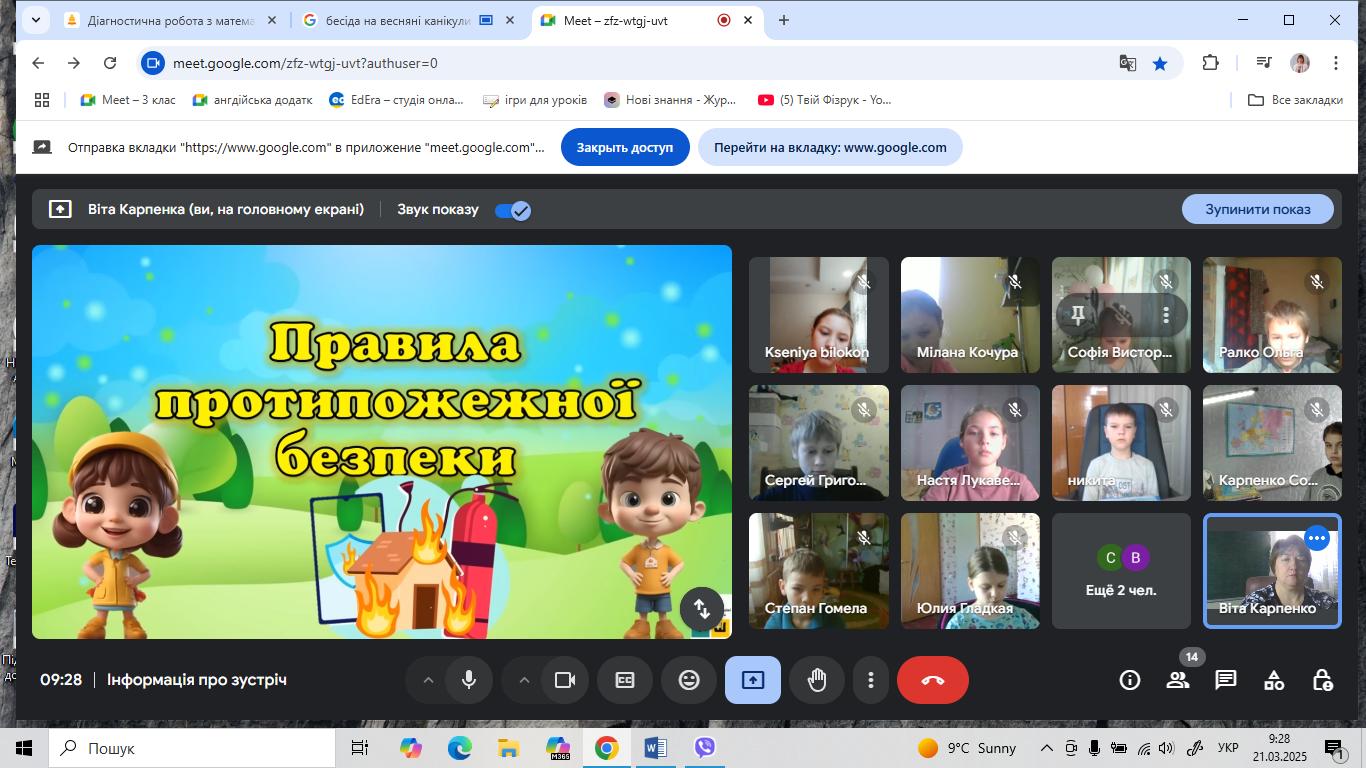Click the Windows Пошук search box
This screenshot has width=1366, height=768.
click(x=190, y=748)
